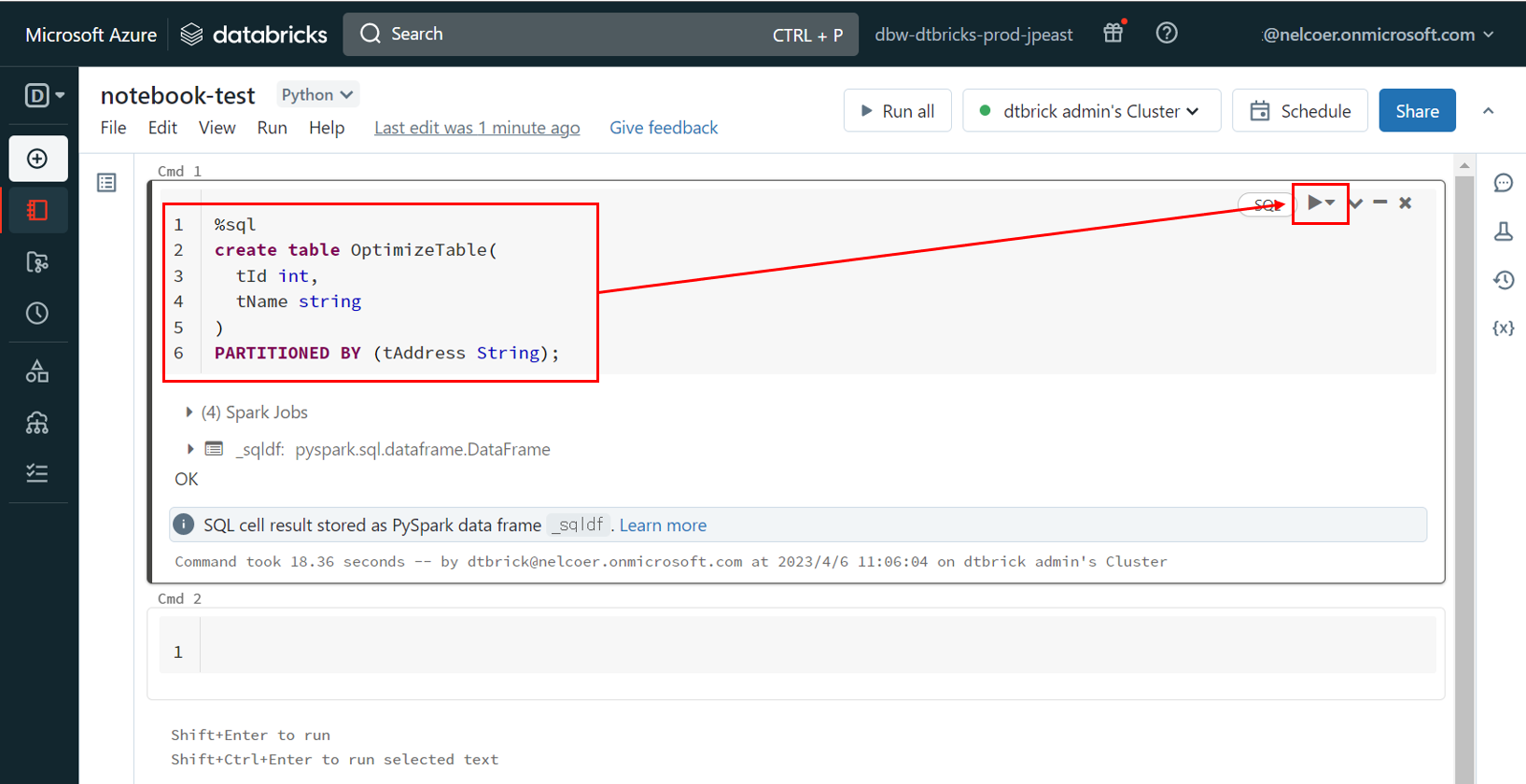The height and width of the screenshot is (784, 1526).
Task: Open the File menu
Action: pyautogui.click(x=113, y=128)
